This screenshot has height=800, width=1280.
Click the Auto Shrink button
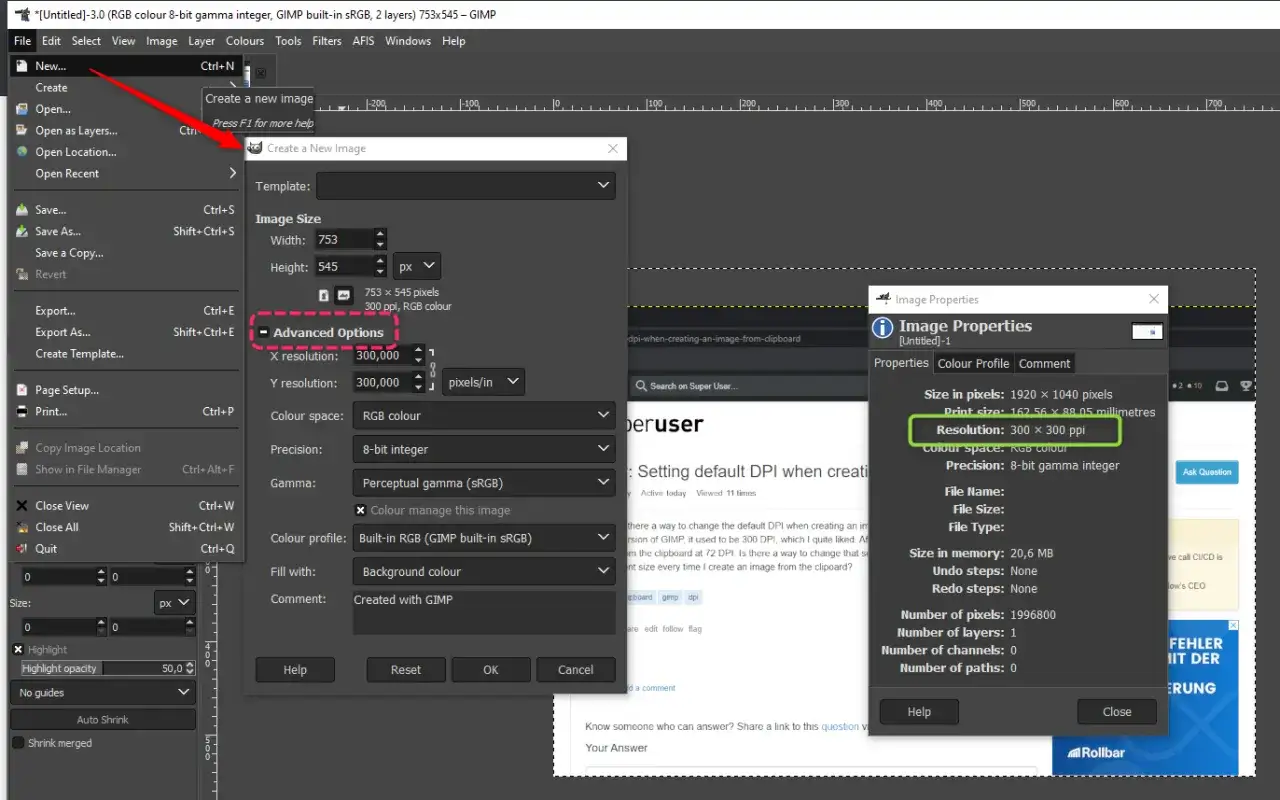(x=103, y=720)
